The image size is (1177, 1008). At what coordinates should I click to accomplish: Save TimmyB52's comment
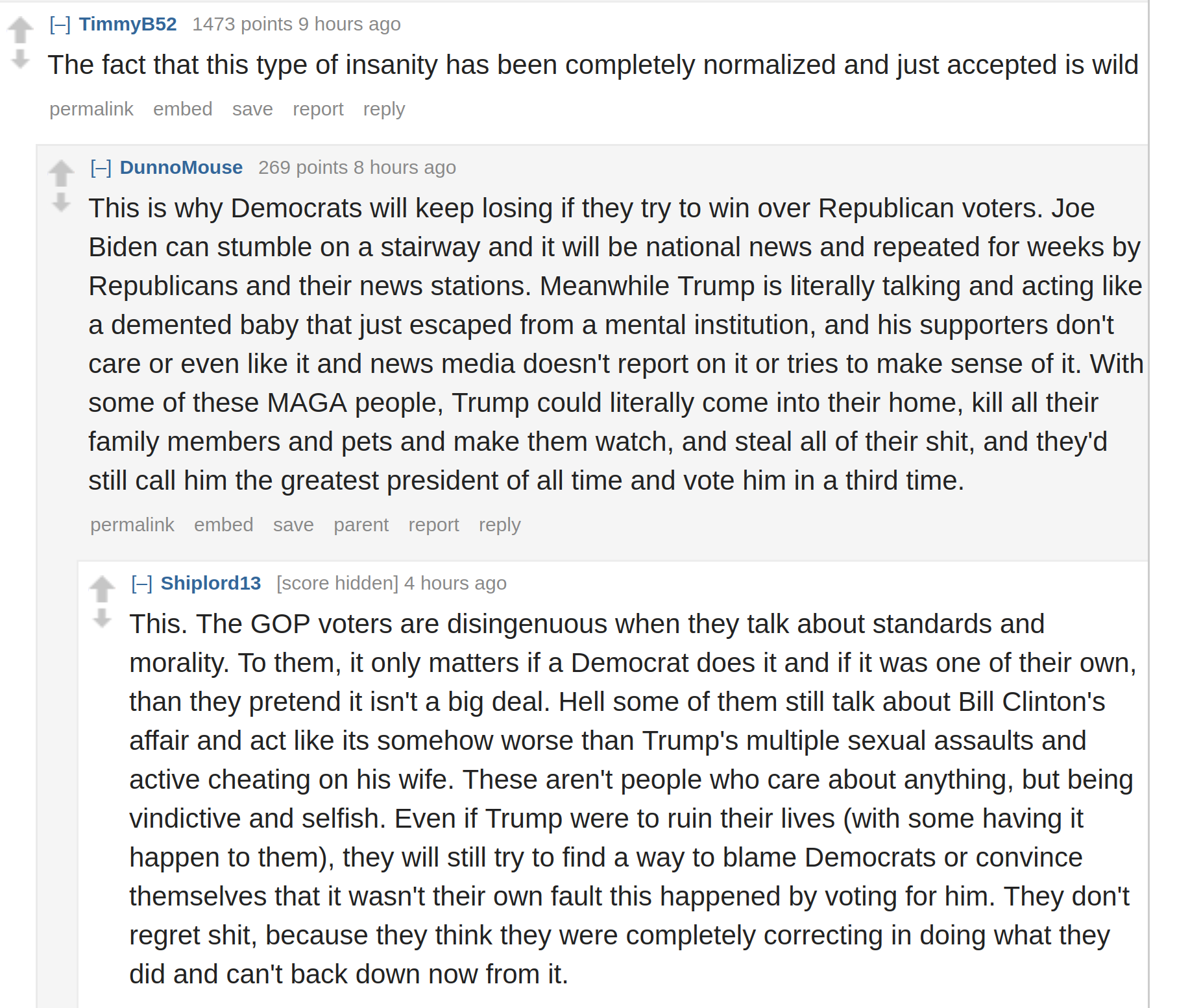(x=252, y=109)
